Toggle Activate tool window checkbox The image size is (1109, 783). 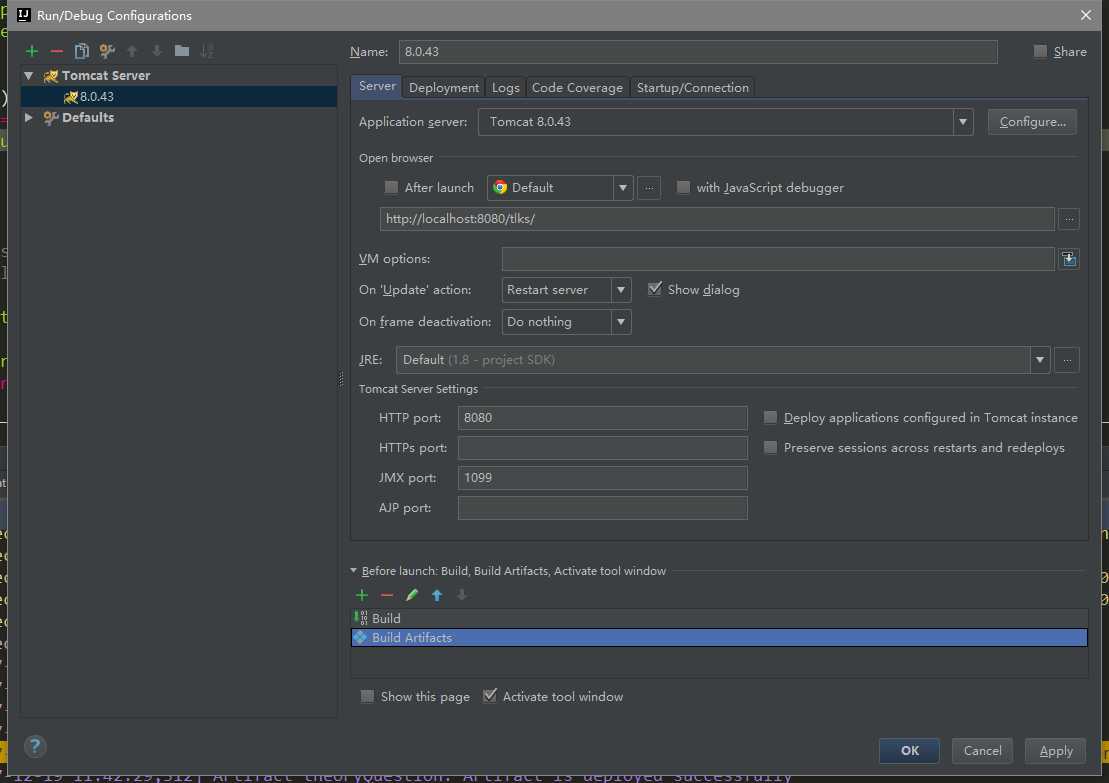tap(489, 696)
